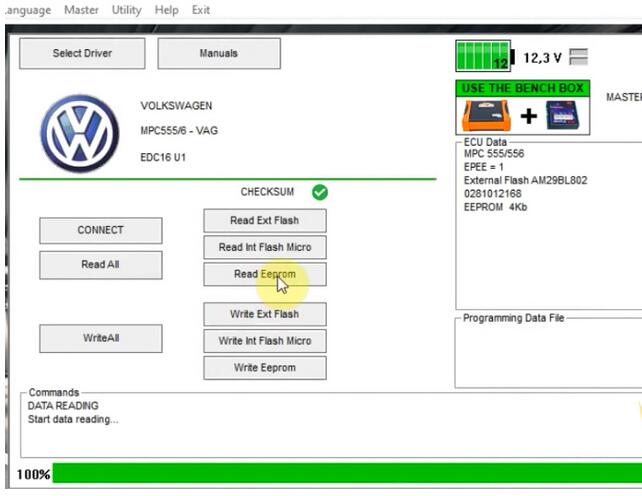Screen dimensions: 642x496
Task: Click the 100% progress percentage label
Action: point(33,474)
